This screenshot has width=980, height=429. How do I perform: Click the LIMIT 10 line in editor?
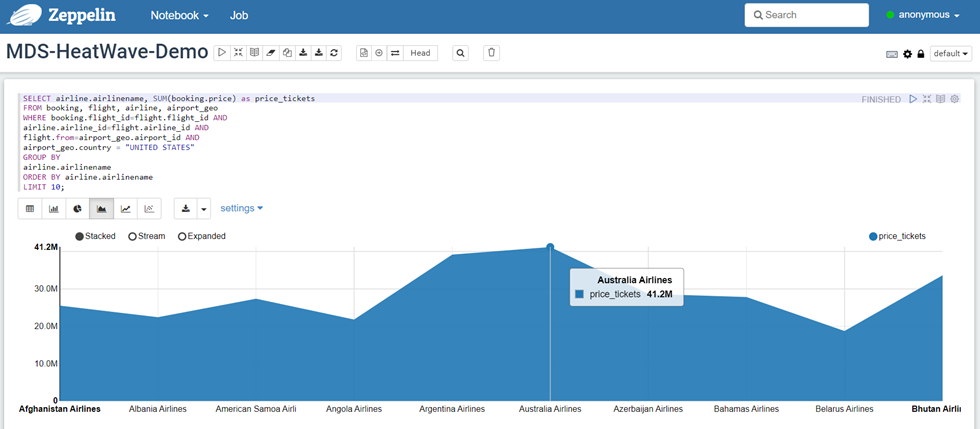(x=43, y=186)
